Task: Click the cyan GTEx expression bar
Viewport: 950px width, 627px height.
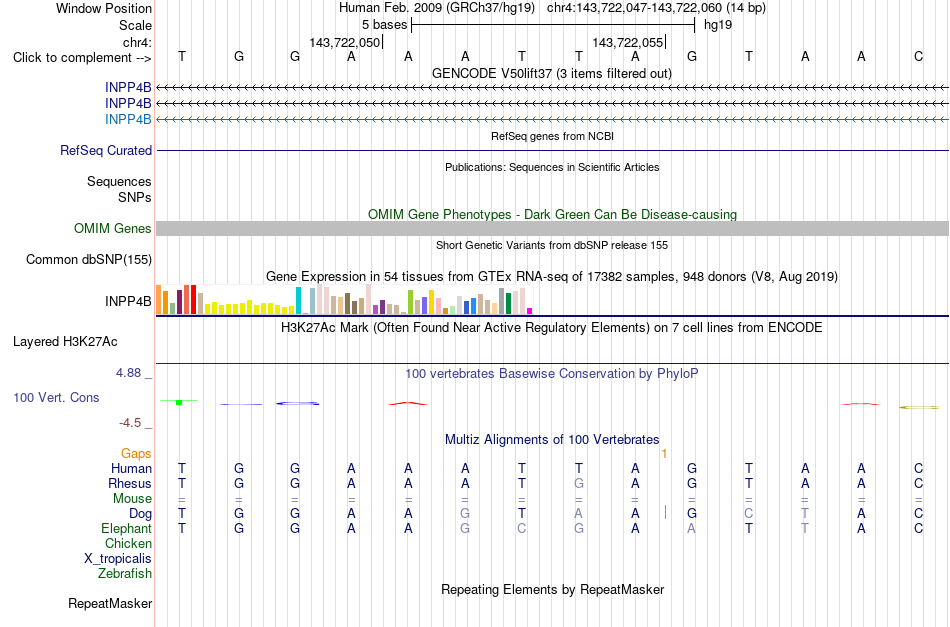Action: pos(298,300)
